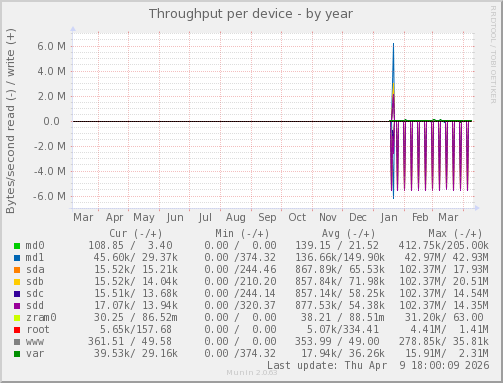Click the 'Oct' x-axis month label
Image resolution: width=503 pixels, height=383 pixels.
[297, 218]
